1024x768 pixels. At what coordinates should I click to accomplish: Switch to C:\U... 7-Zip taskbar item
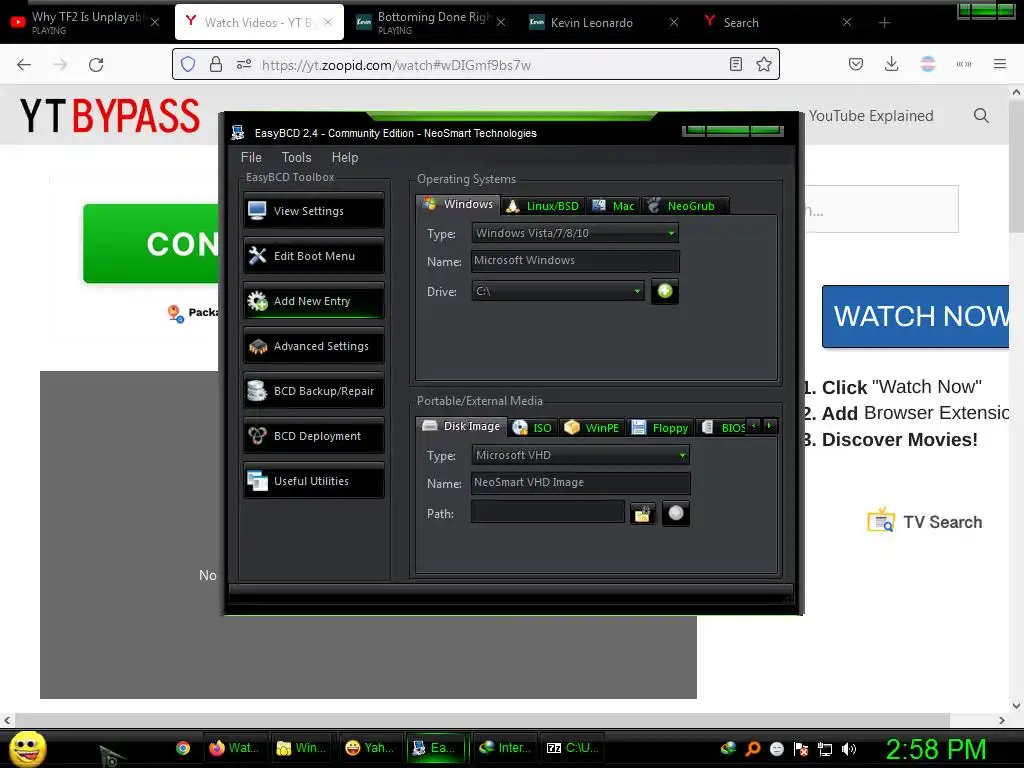point(572,748)
